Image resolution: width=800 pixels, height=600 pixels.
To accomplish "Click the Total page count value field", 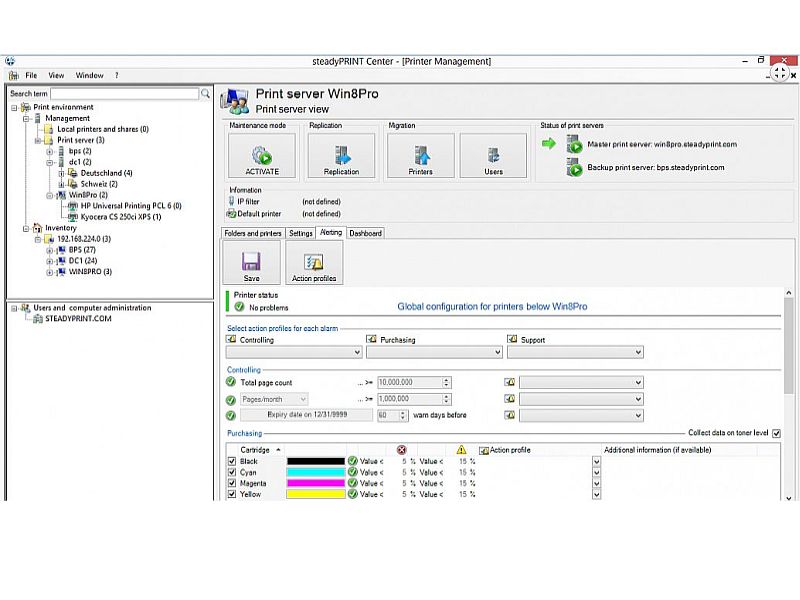I will point(410,382).
